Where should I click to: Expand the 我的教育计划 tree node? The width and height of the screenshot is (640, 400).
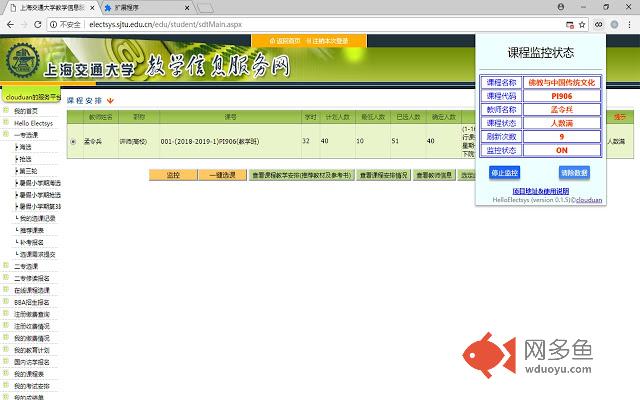[6, 349]
